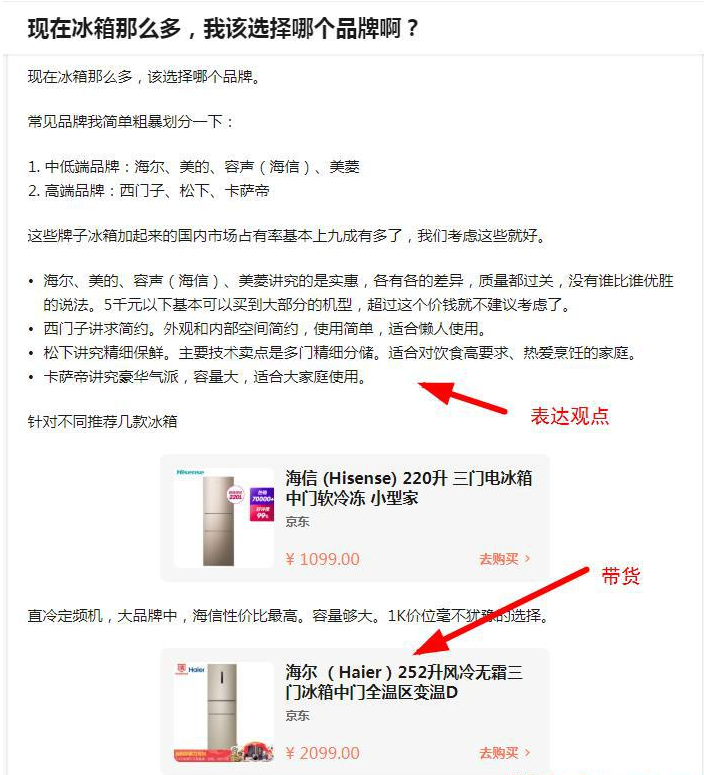Click the article title 现在冰箱那么多
The height and width of the screenshot is (775, 704).
point(222,28)
